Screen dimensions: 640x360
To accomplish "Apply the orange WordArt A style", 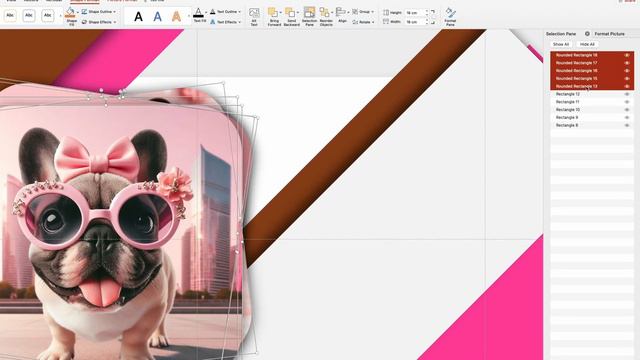I will (x=176, y=17).
